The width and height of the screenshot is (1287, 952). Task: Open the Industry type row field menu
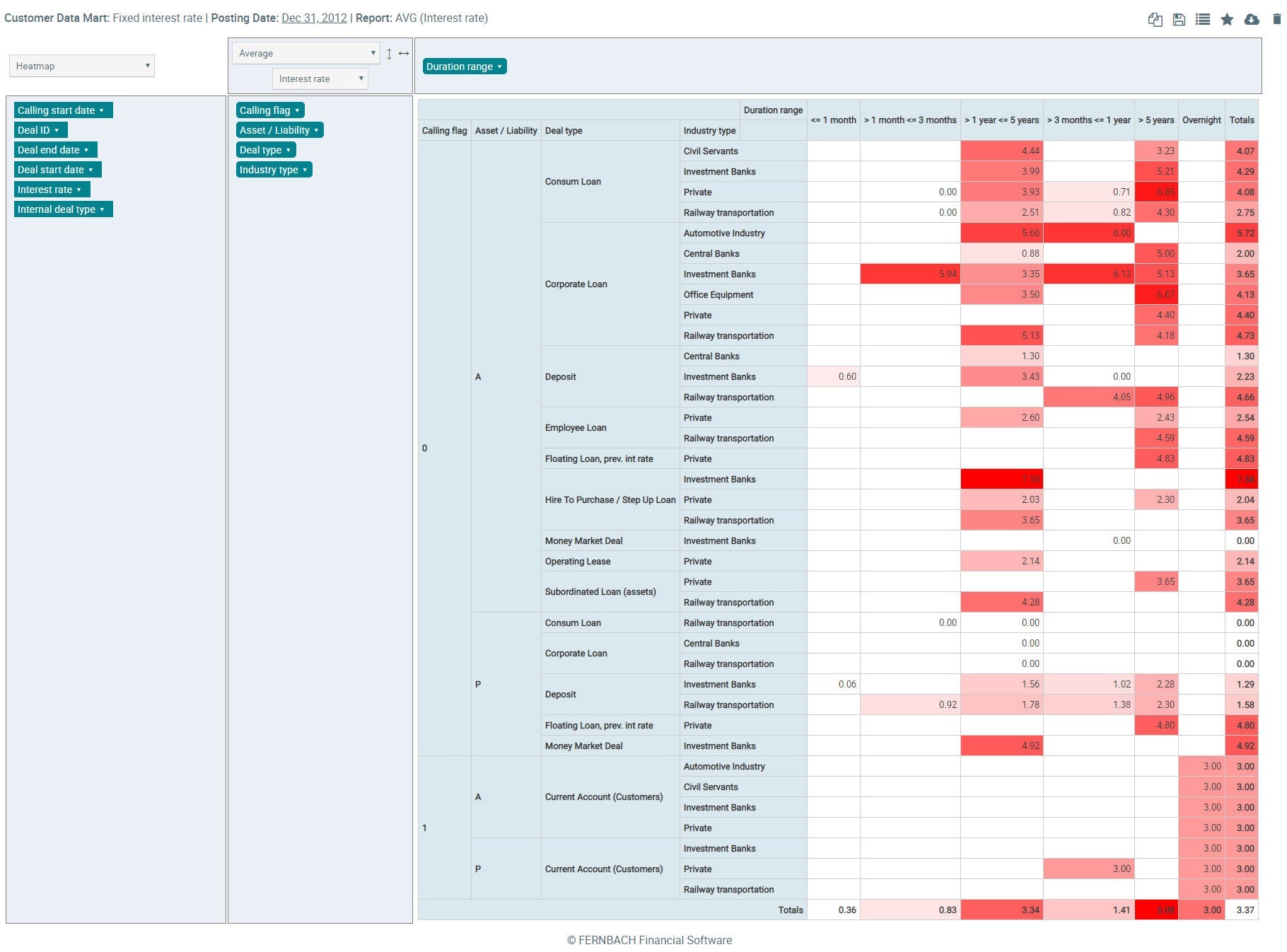click(274, 170)
